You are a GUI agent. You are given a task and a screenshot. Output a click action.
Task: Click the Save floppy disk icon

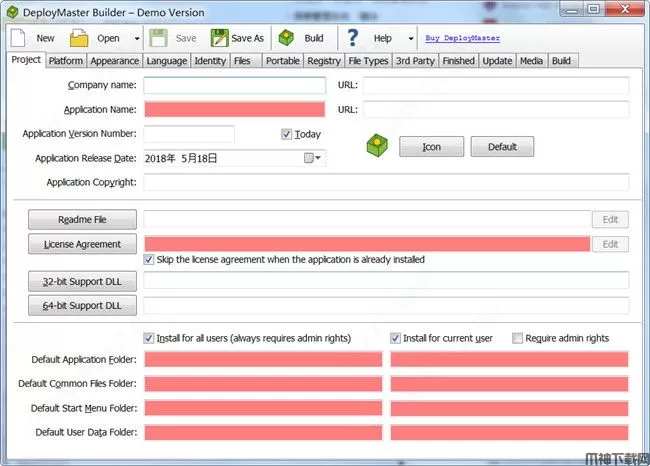point(158,38)
